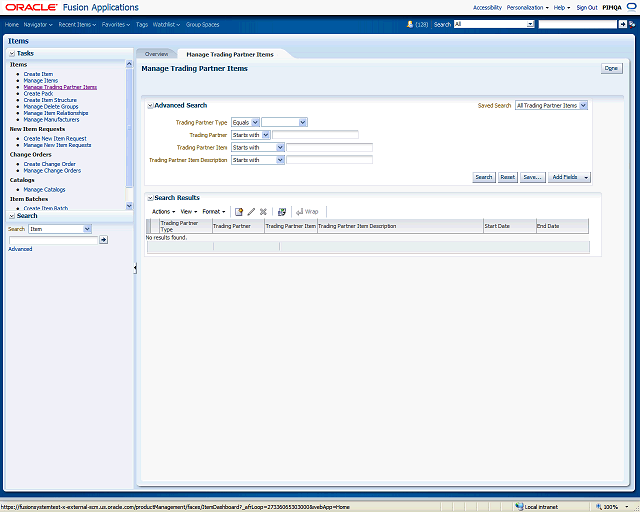
Task: Click Home in the menu bar
Action: tap(12, 24)
